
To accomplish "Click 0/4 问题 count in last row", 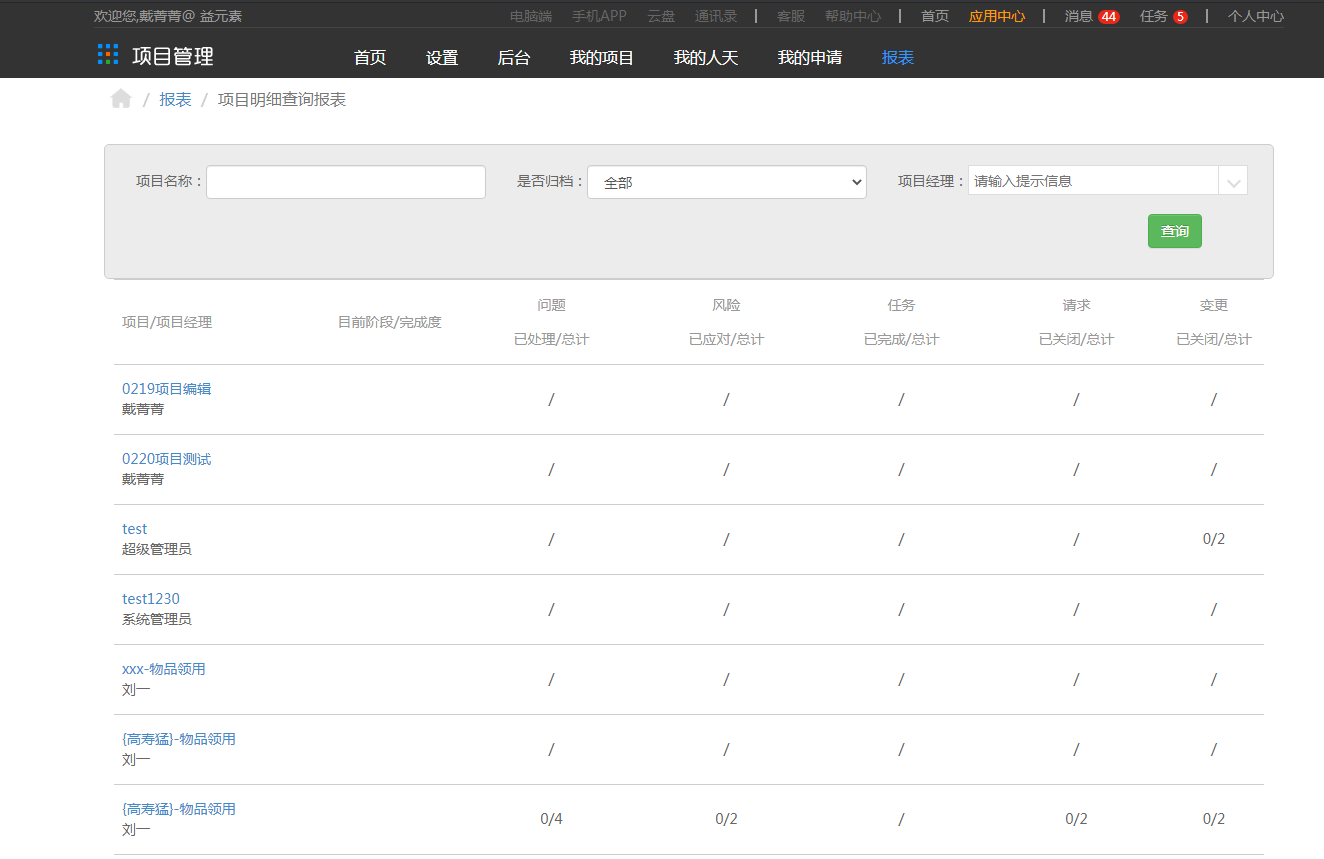I will pos(551,819).
